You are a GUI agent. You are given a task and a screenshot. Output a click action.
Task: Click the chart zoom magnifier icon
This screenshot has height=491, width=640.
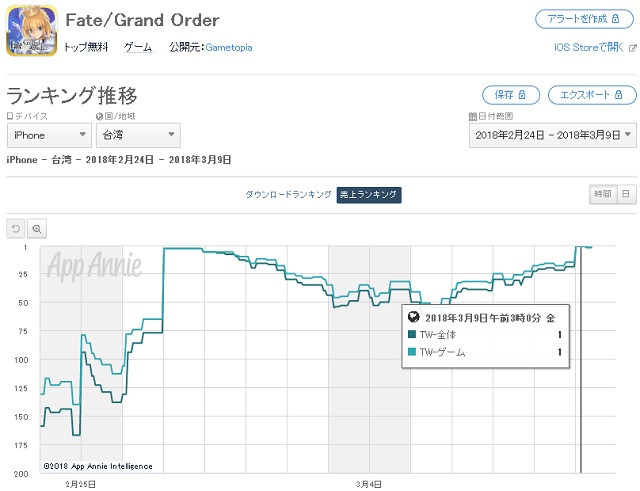point(37,229)
